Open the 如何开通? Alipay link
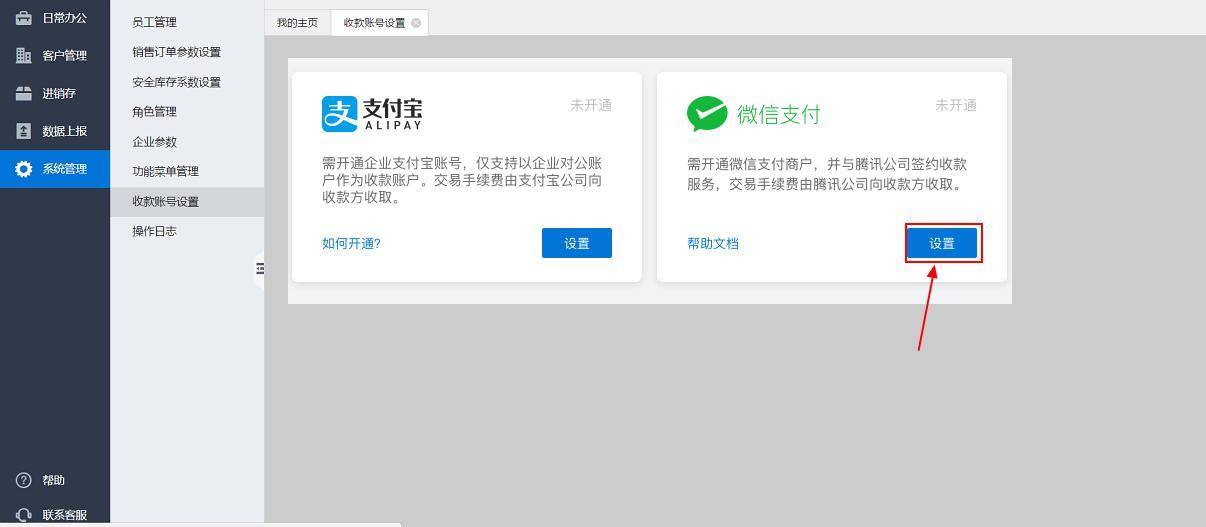This screenshot has height=527, width=1206. pyautogui.click(x=351, y=243)
